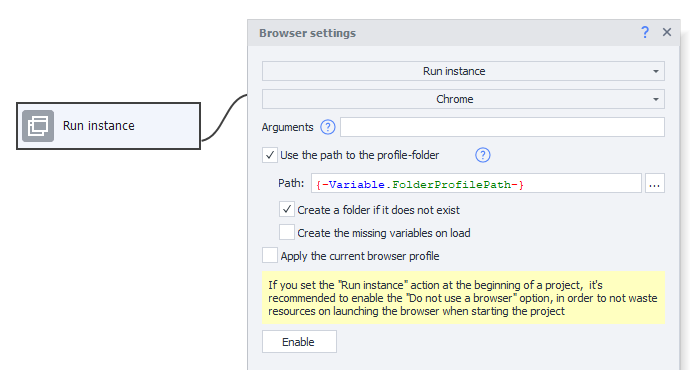This screenshot has height=370, width=700.
Task: Click the yellow Do not use a browser hint
Action: [x=463, y=298]
